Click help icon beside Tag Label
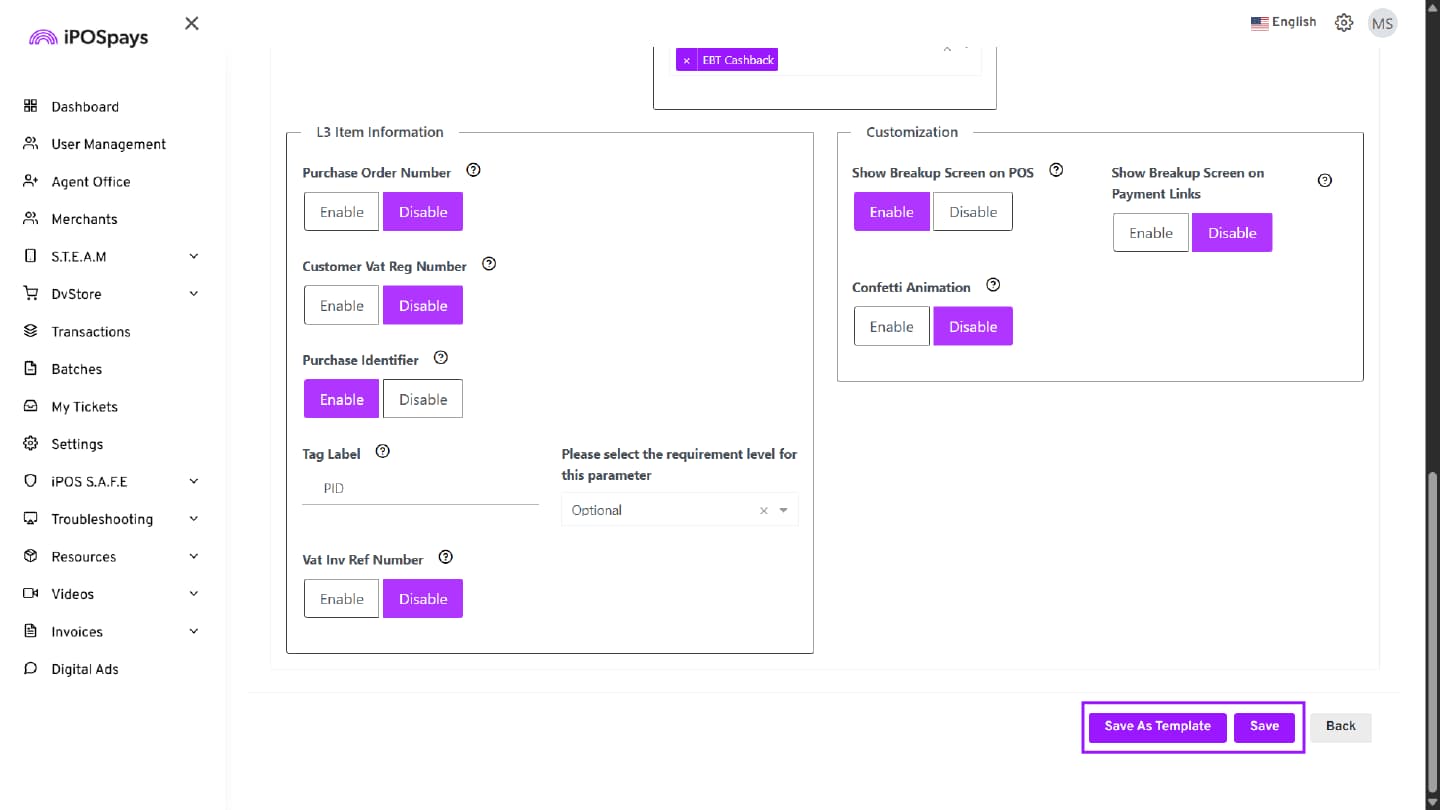Image resolution: width=1441 pixels, height=810 pixels. (x=382, y=452)
